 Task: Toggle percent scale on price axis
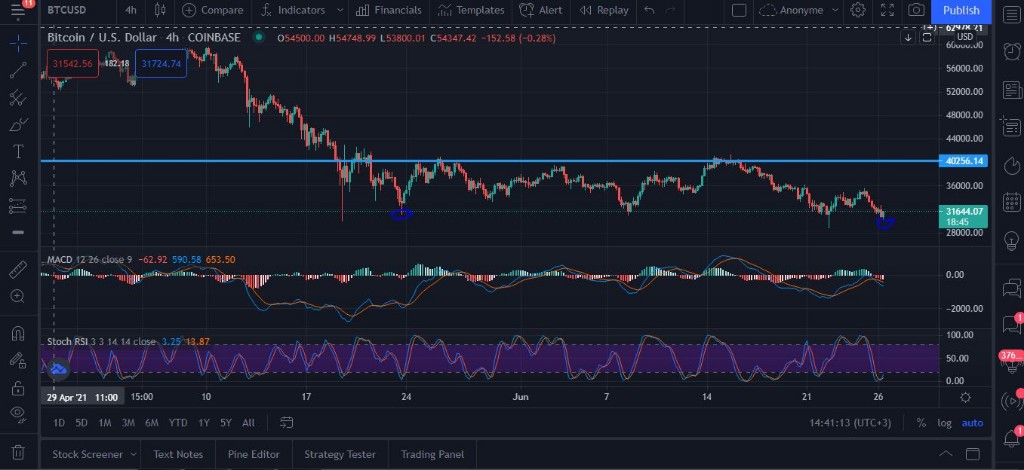coord(921,423)
